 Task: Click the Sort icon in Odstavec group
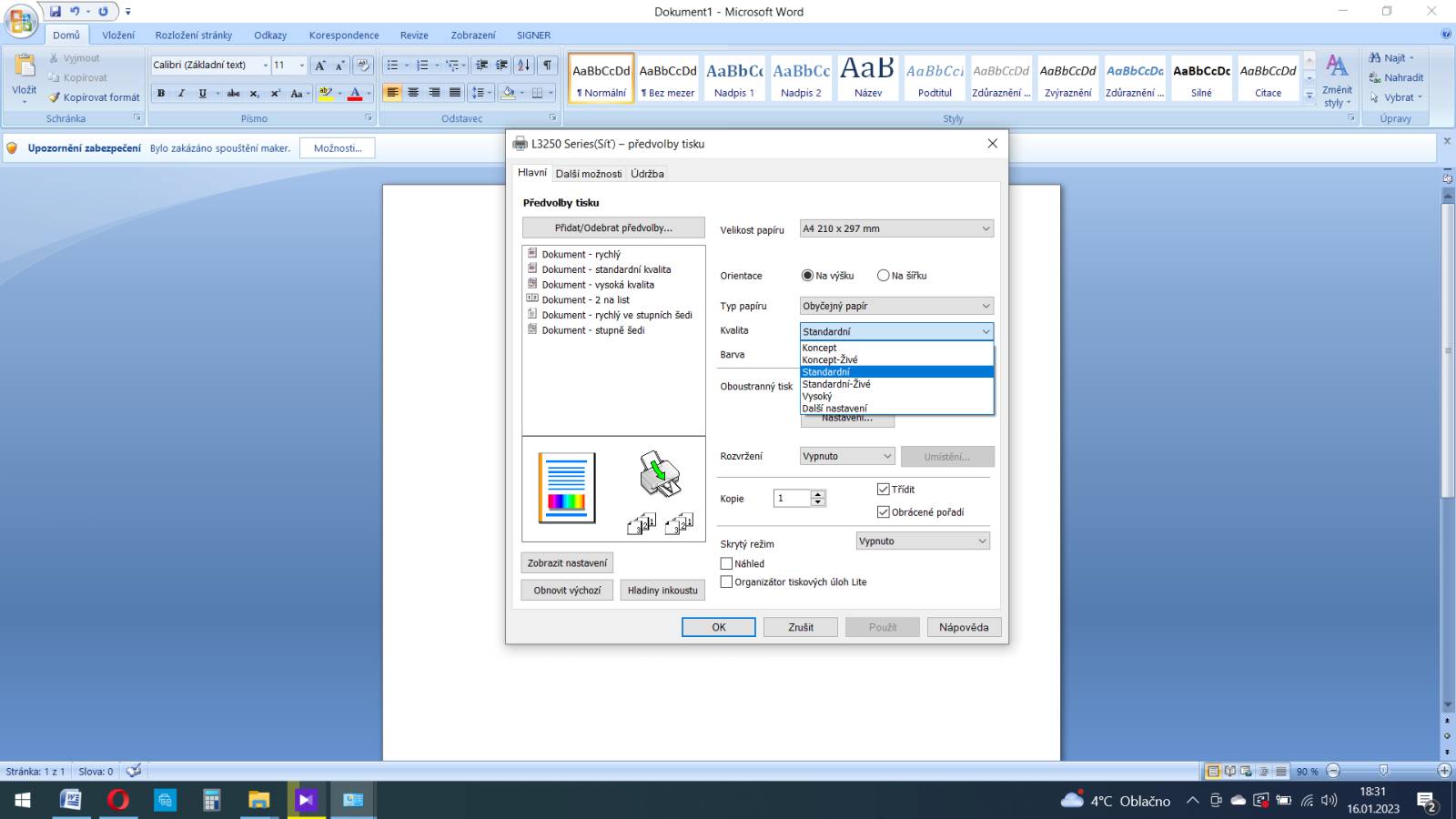click(x=524, y=65)
